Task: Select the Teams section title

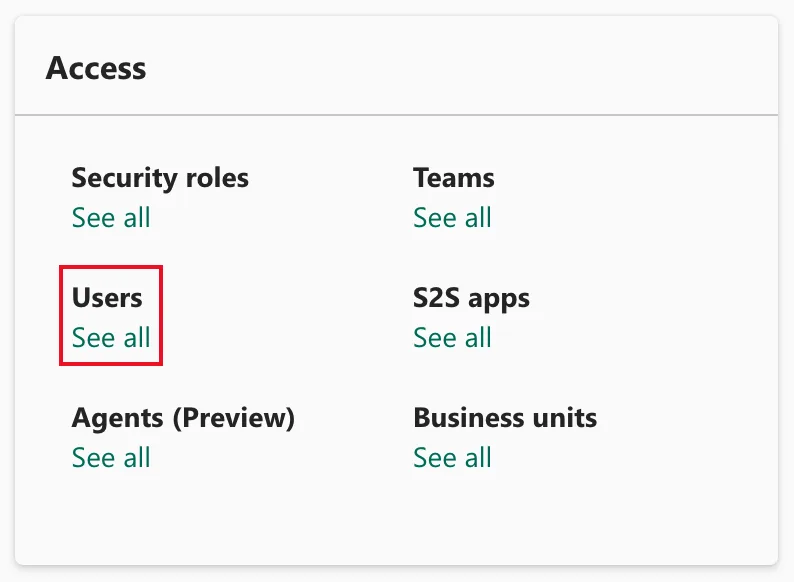Action: [x=454, y=178]
